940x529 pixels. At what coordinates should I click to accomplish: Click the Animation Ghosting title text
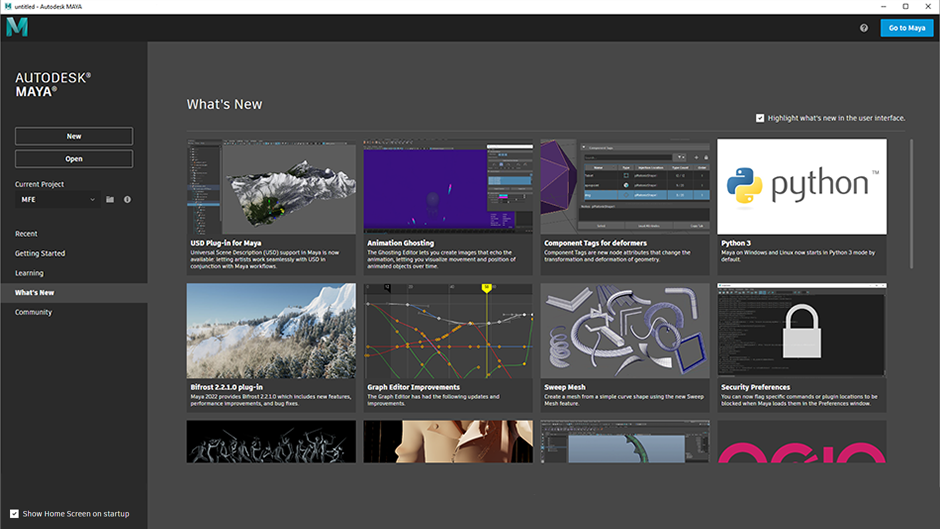(x=400, y=243)
